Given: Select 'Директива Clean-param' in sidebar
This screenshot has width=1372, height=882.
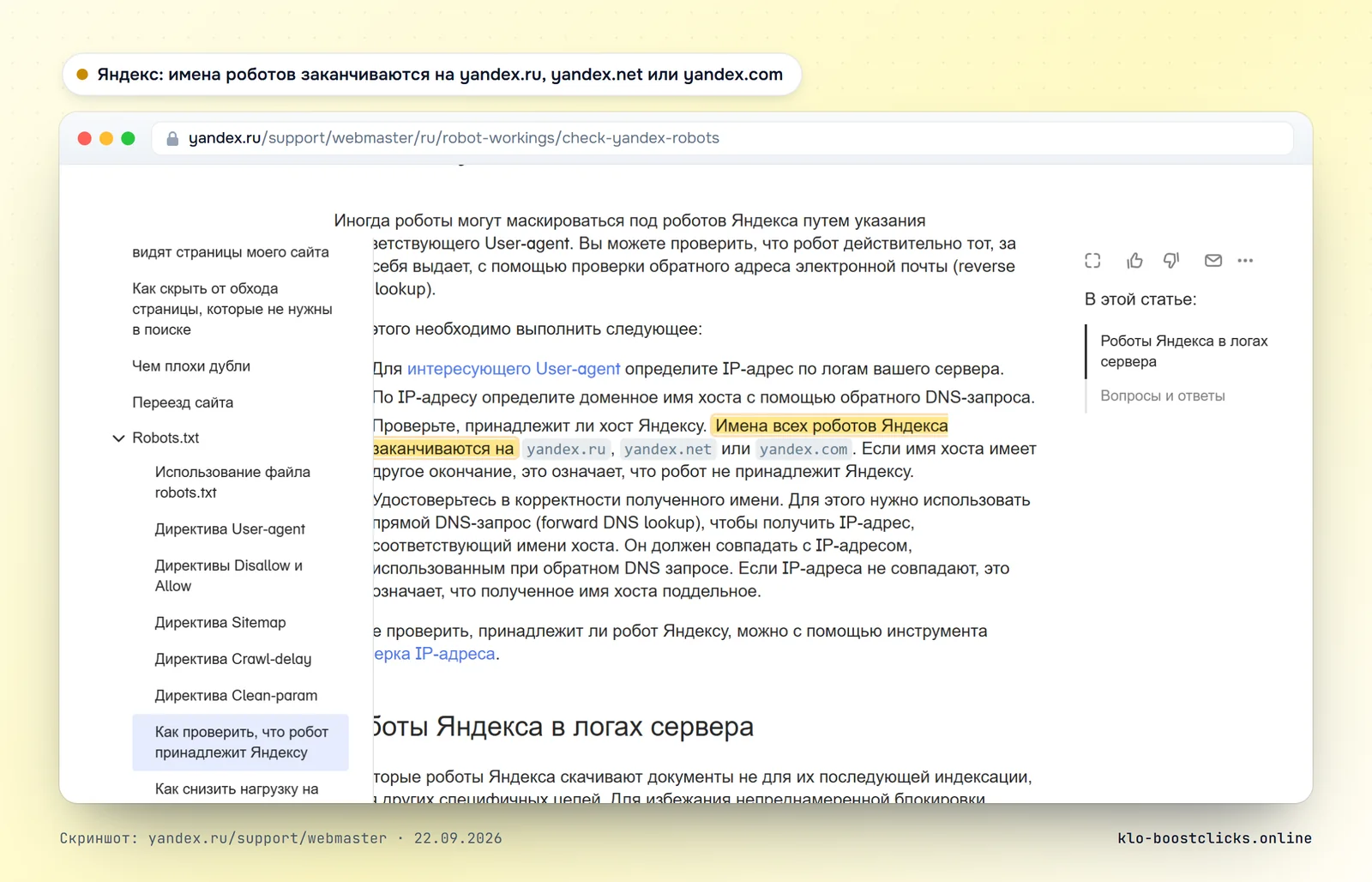Looking at the screenshot, I should [236, 696].
